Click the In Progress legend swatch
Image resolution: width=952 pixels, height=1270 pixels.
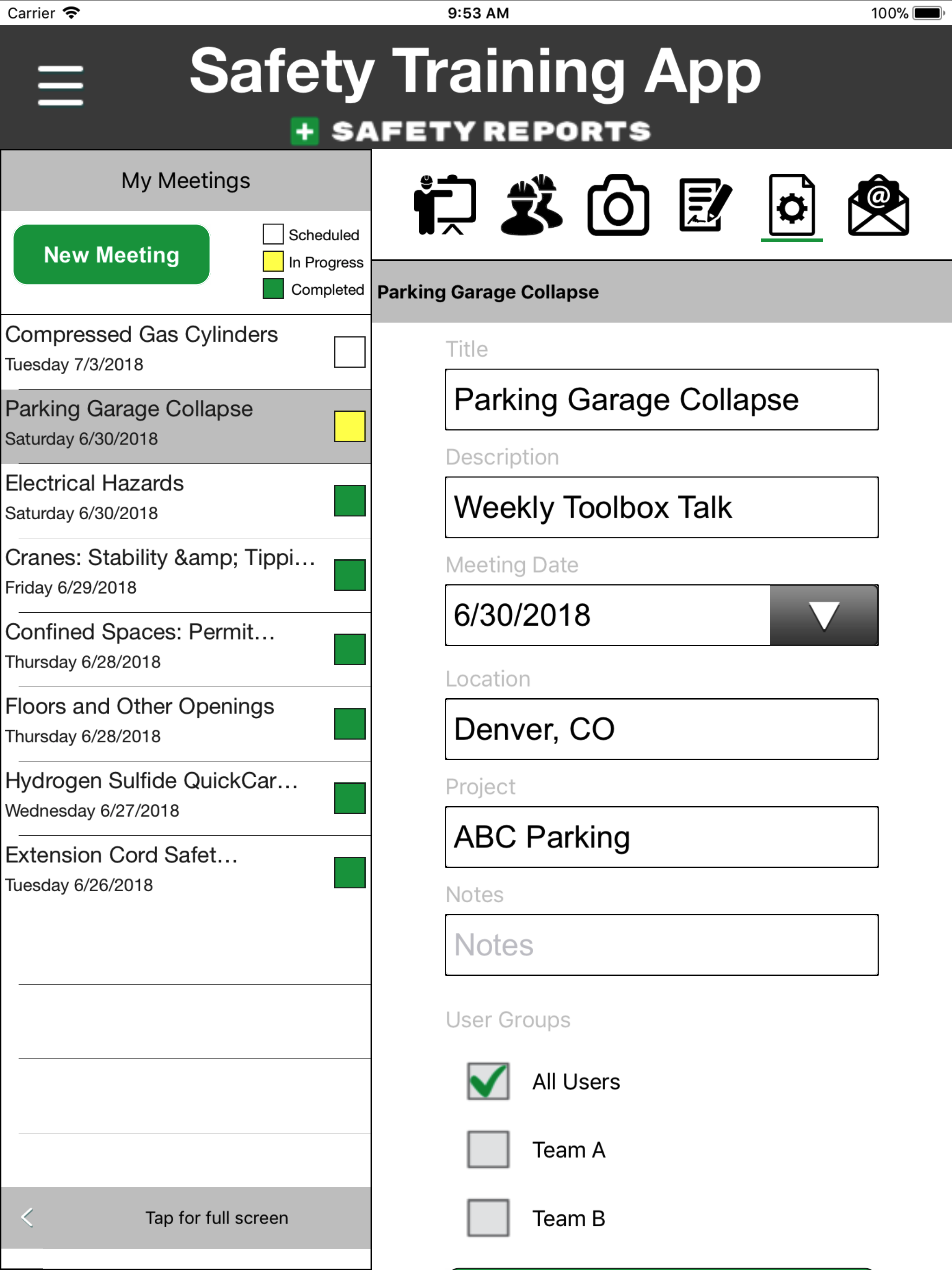click(x=273, y=261)
